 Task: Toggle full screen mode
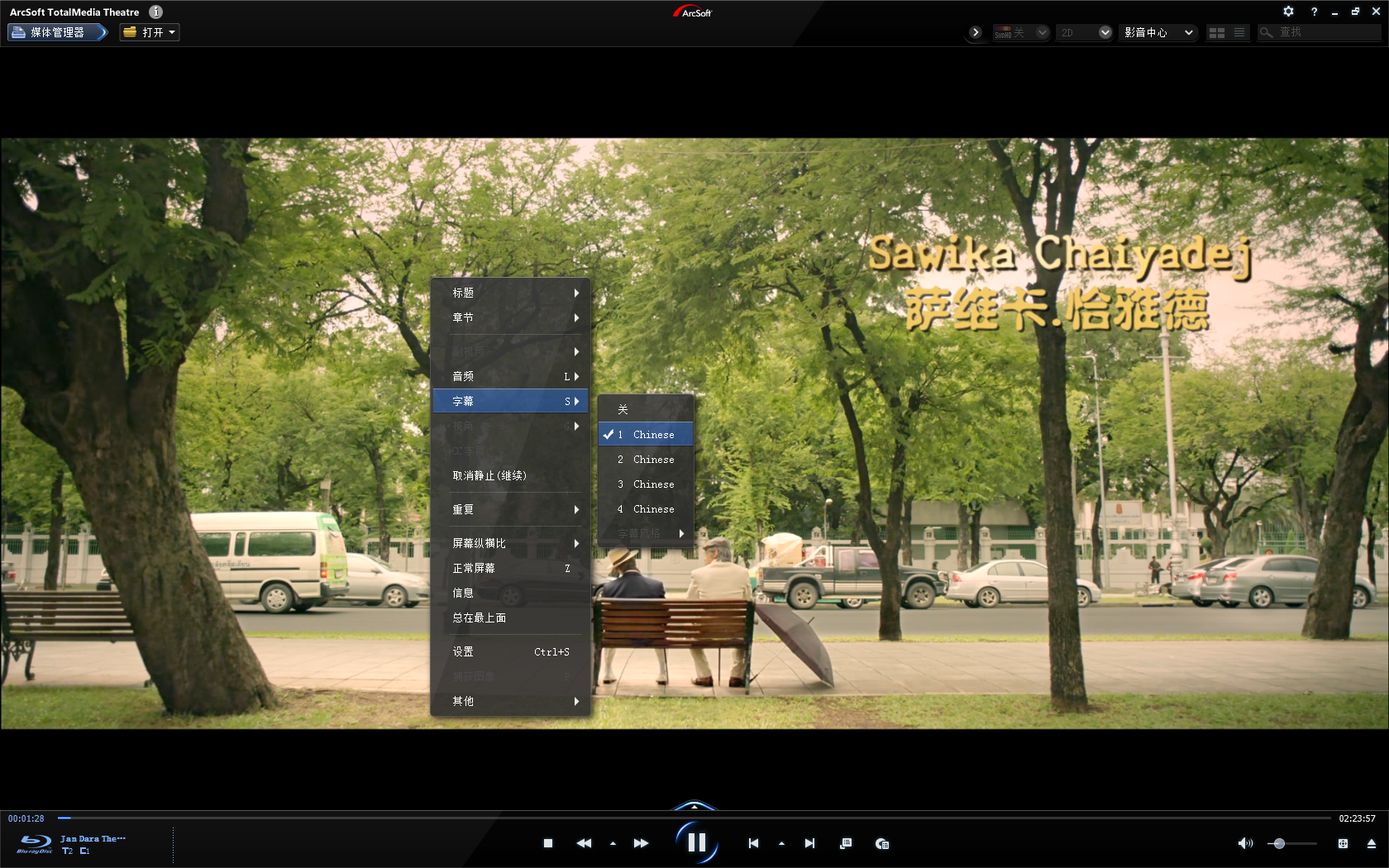(x=1343, y=843)
